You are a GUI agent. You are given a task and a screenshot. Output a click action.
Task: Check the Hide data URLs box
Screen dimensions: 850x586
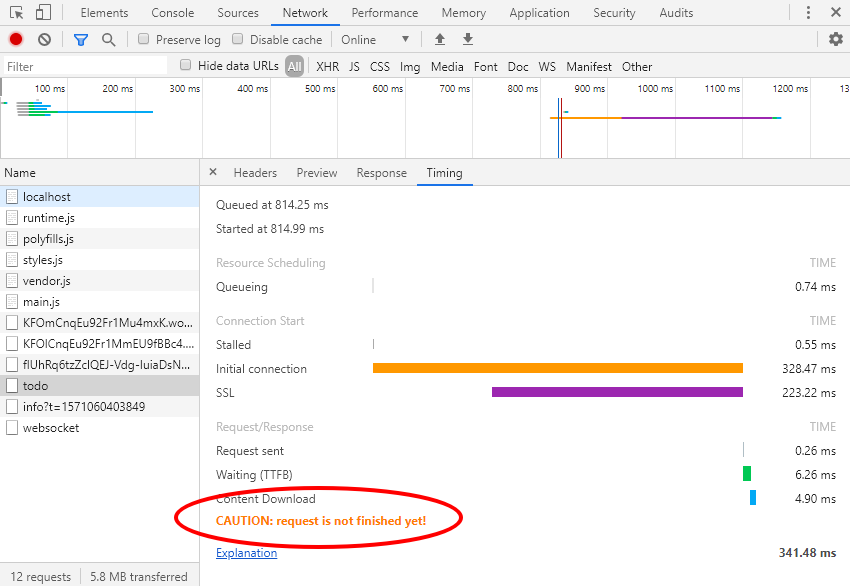pos(185,66)
